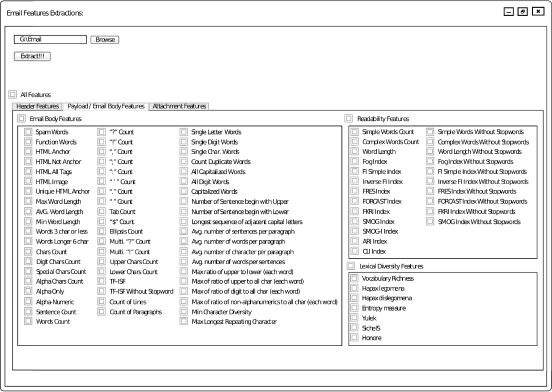Tick the HTML All Tags checkbox
552x392 pixels.
[28, 172]
